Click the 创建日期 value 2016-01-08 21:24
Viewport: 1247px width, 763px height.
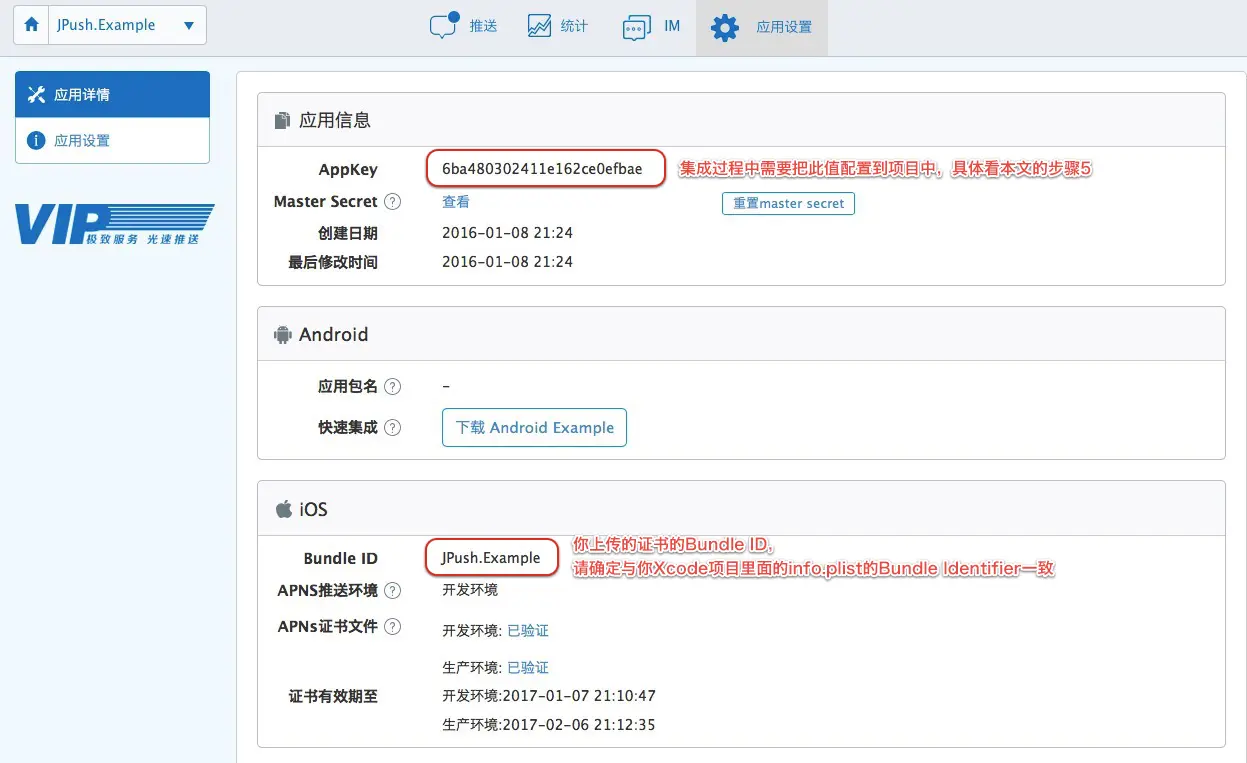[507, 233]
